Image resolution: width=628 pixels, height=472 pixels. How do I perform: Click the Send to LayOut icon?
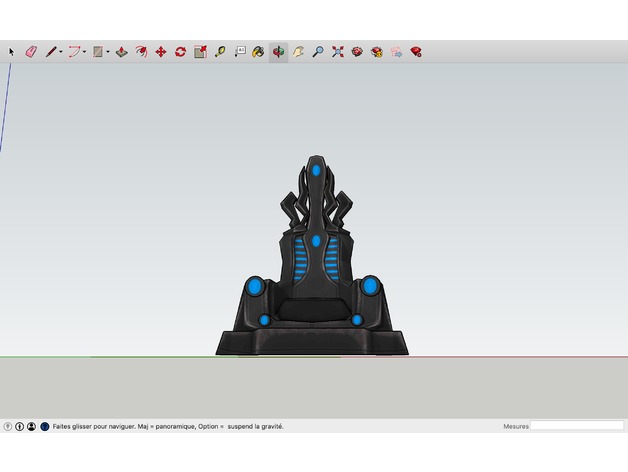click(396, 52)
